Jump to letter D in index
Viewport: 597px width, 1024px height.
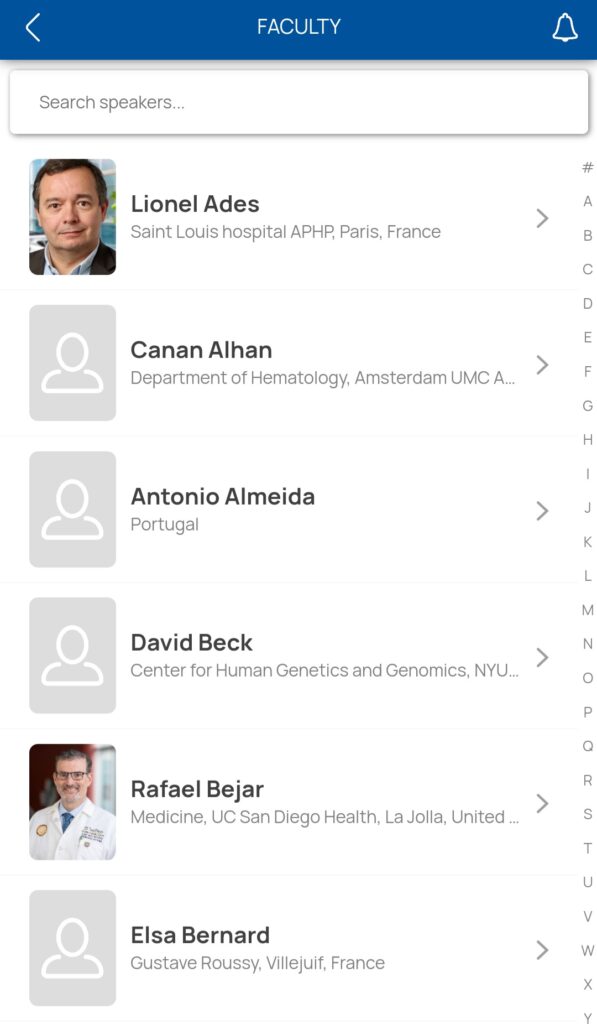587,304
